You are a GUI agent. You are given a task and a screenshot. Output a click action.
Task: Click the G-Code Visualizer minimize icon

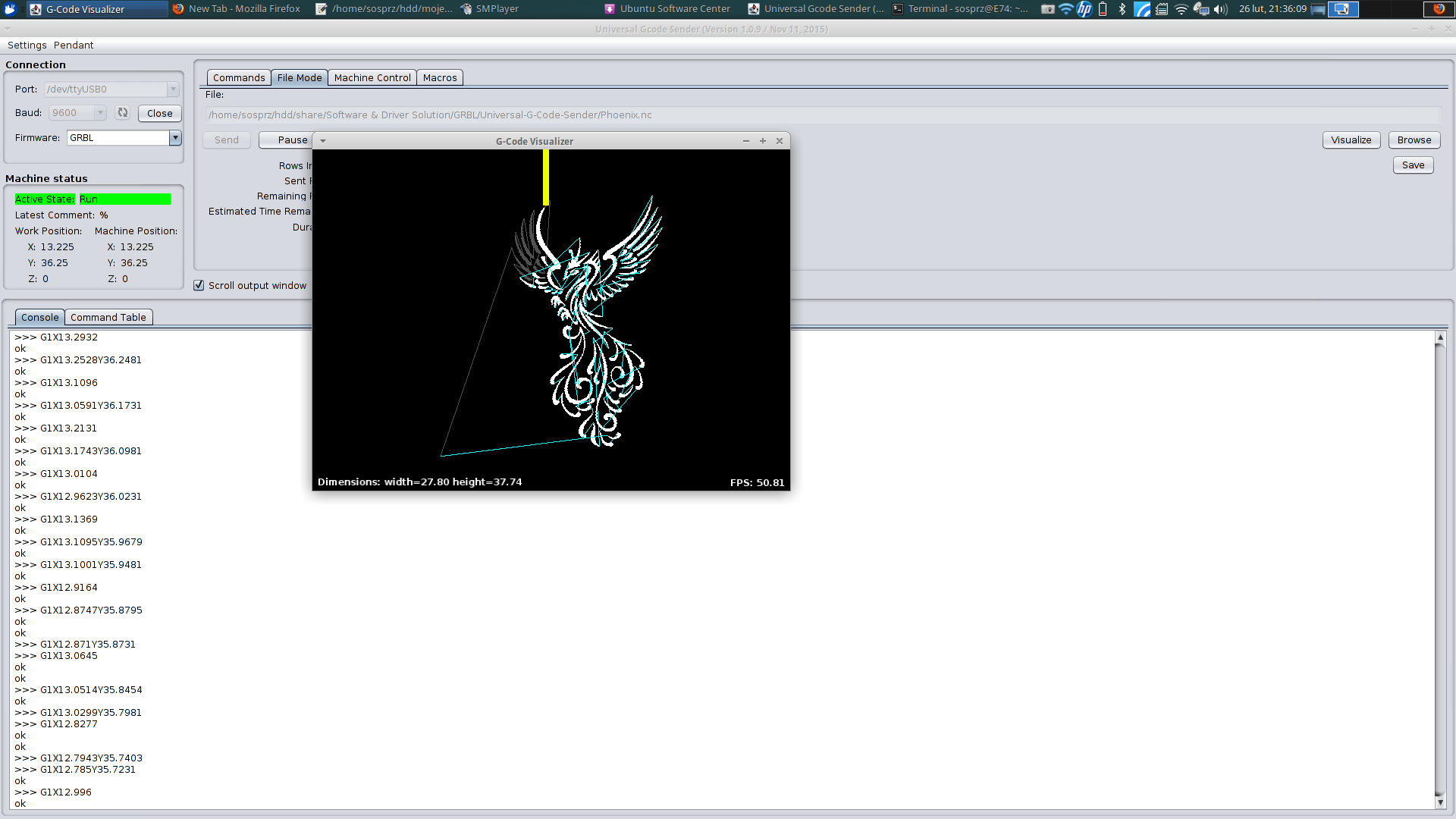coord(746,141)
